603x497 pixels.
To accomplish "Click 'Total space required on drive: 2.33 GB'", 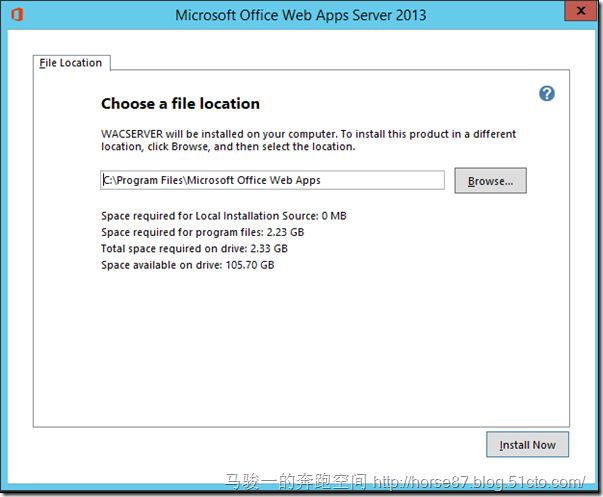I will [194, 248].
